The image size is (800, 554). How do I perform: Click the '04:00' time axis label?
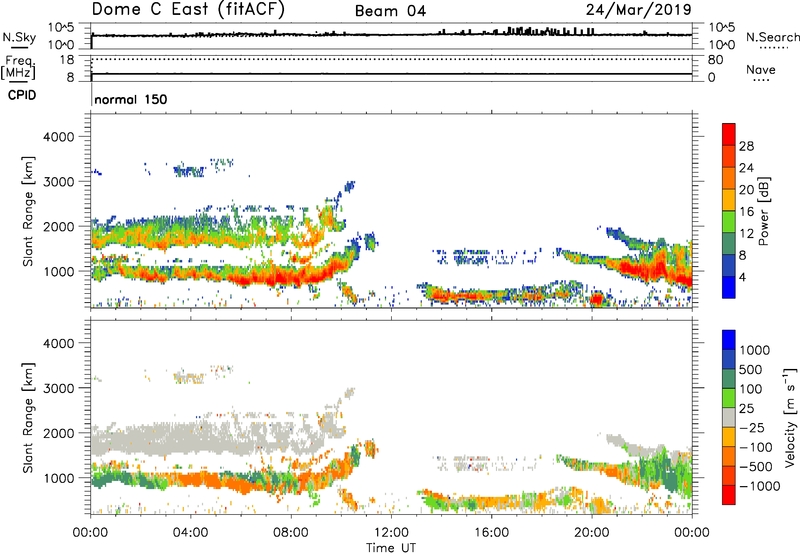[191, 533]
